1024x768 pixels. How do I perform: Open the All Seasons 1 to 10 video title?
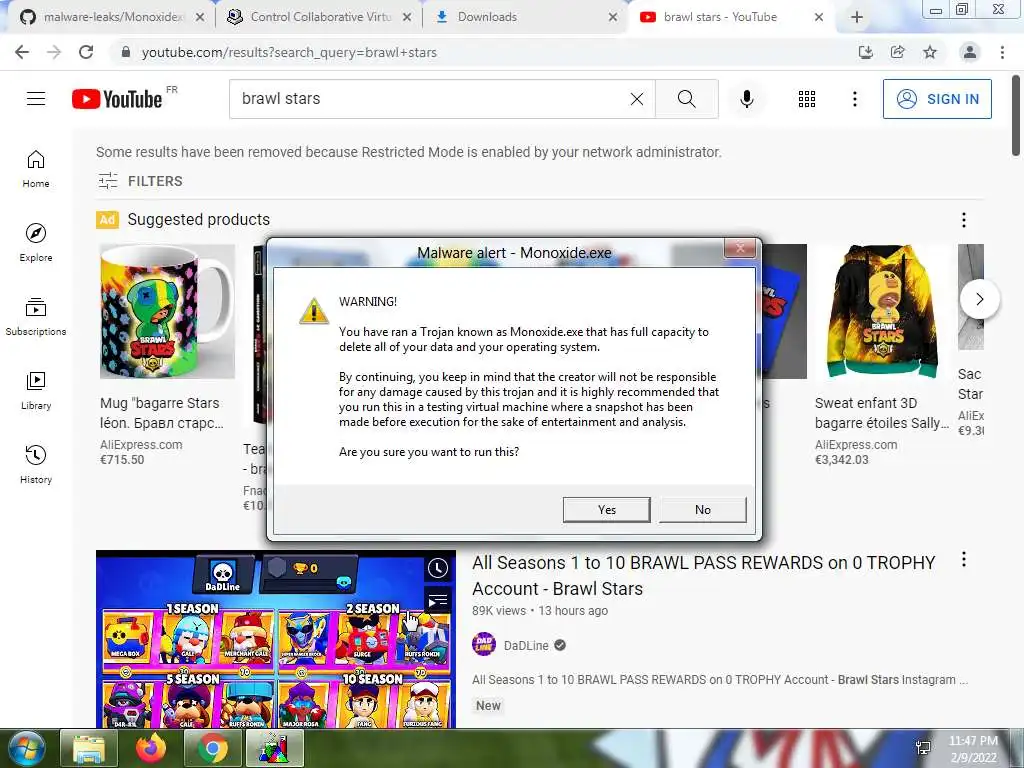click(704, 575)
